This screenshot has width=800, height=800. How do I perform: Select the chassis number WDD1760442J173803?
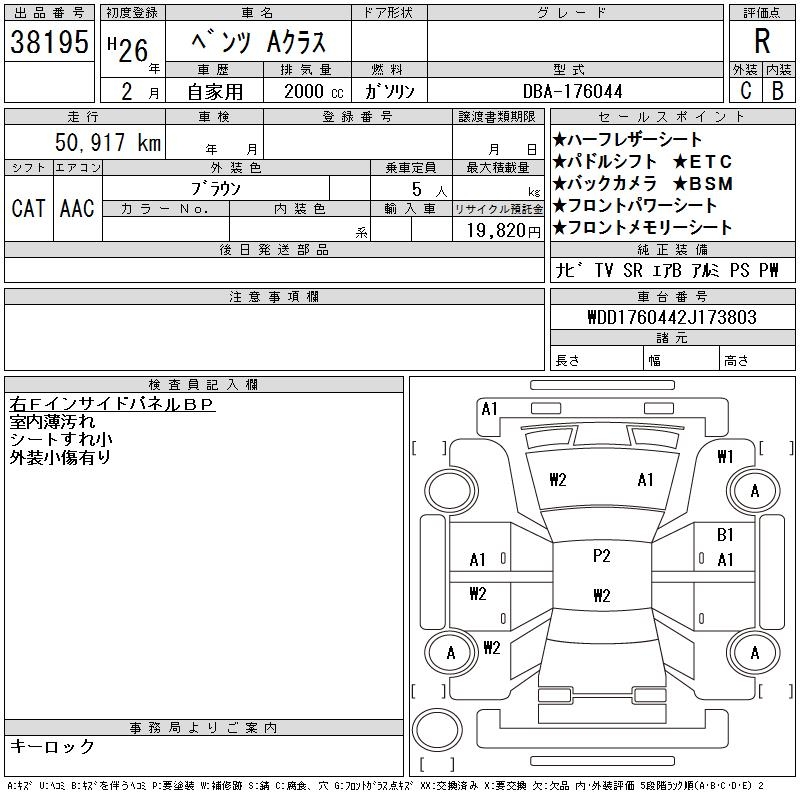[x=672, y=317]
